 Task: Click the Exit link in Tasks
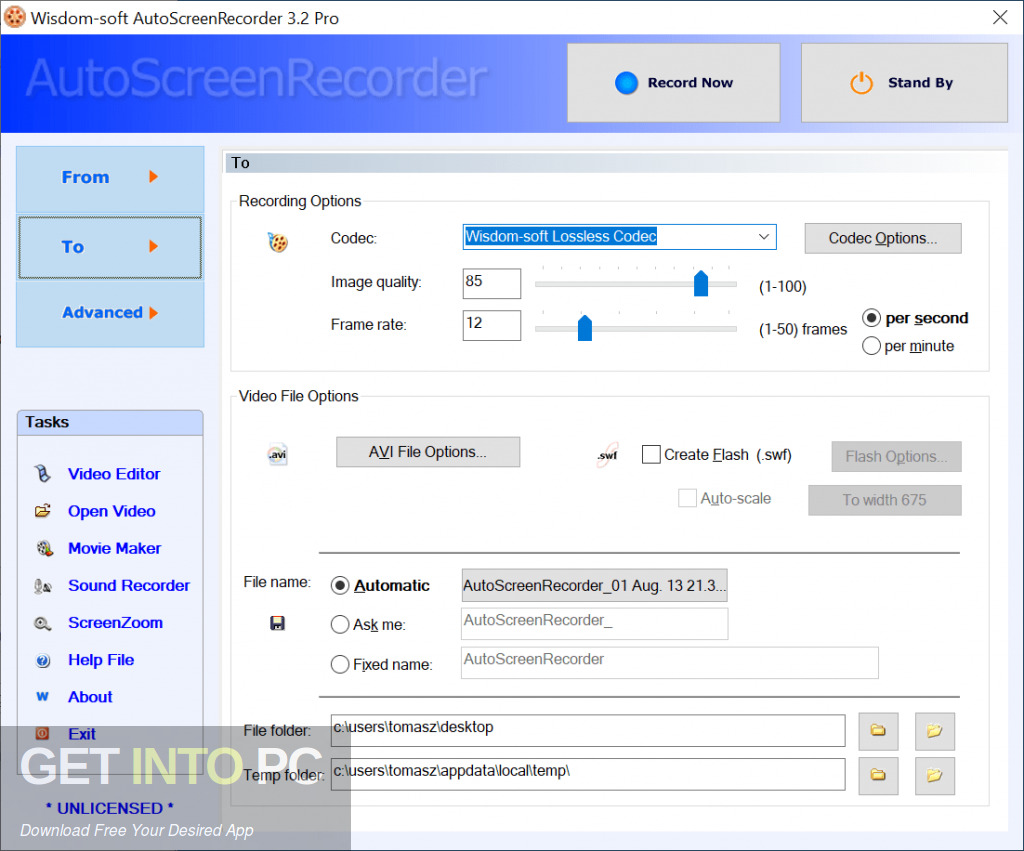pyautogui.click(x=82, y=734)
